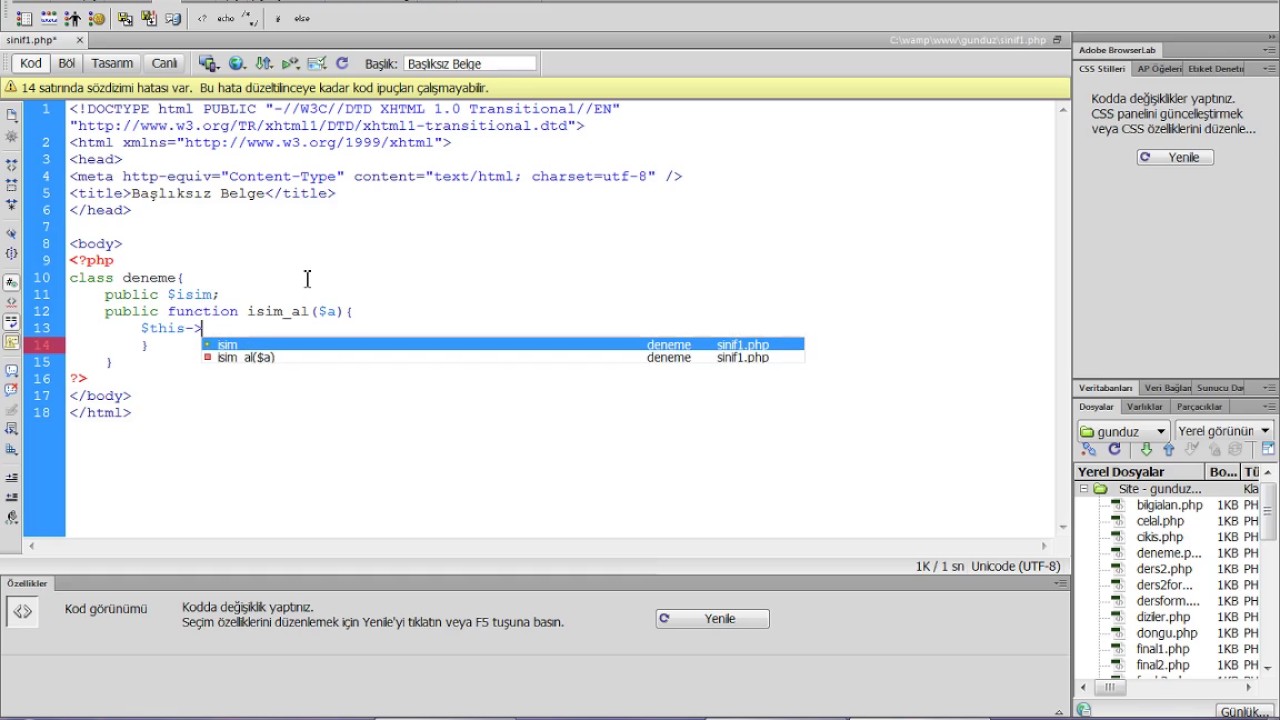Click the PHP URL variables icon
The height and width of the screenshot is (720, 1280).
[48, 18]
